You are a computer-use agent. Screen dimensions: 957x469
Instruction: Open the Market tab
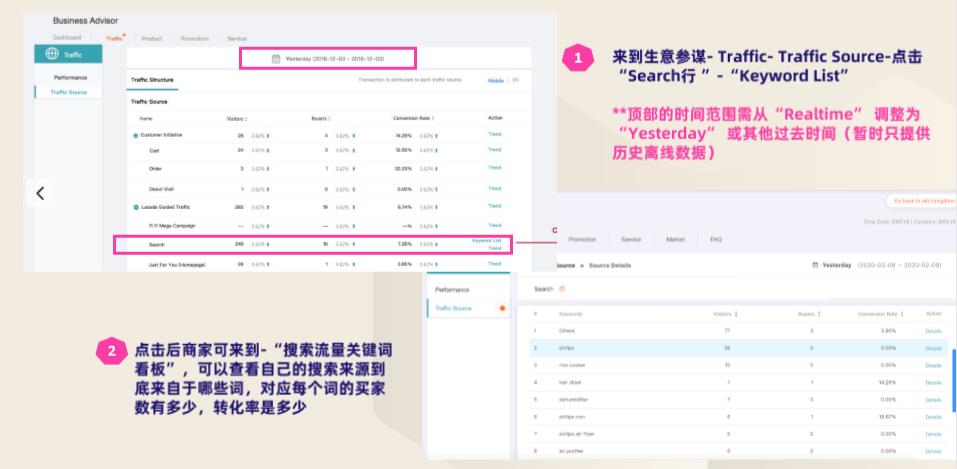[675, 239]
